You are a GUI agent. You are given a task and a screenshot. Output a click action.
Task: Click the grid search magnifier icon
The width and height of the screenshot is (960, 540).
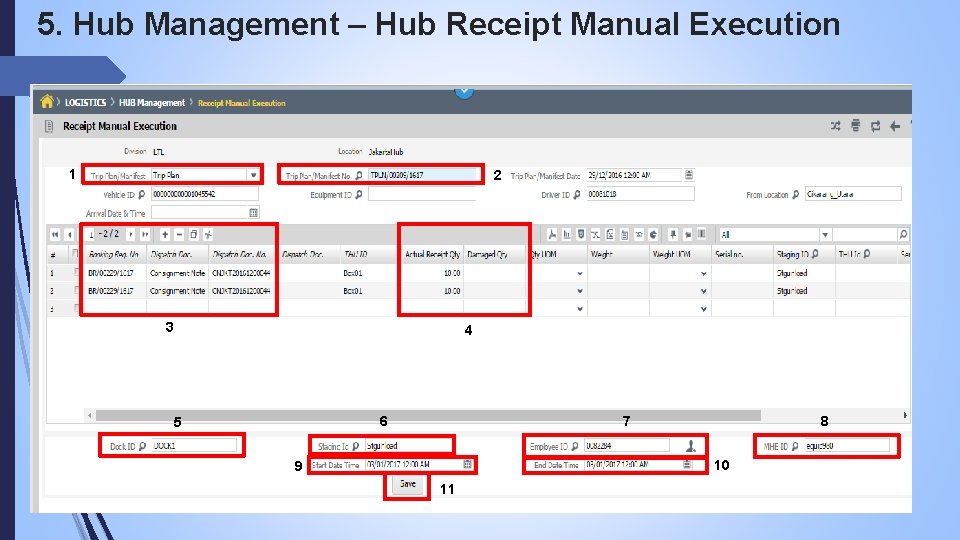(x=903, y=234)
